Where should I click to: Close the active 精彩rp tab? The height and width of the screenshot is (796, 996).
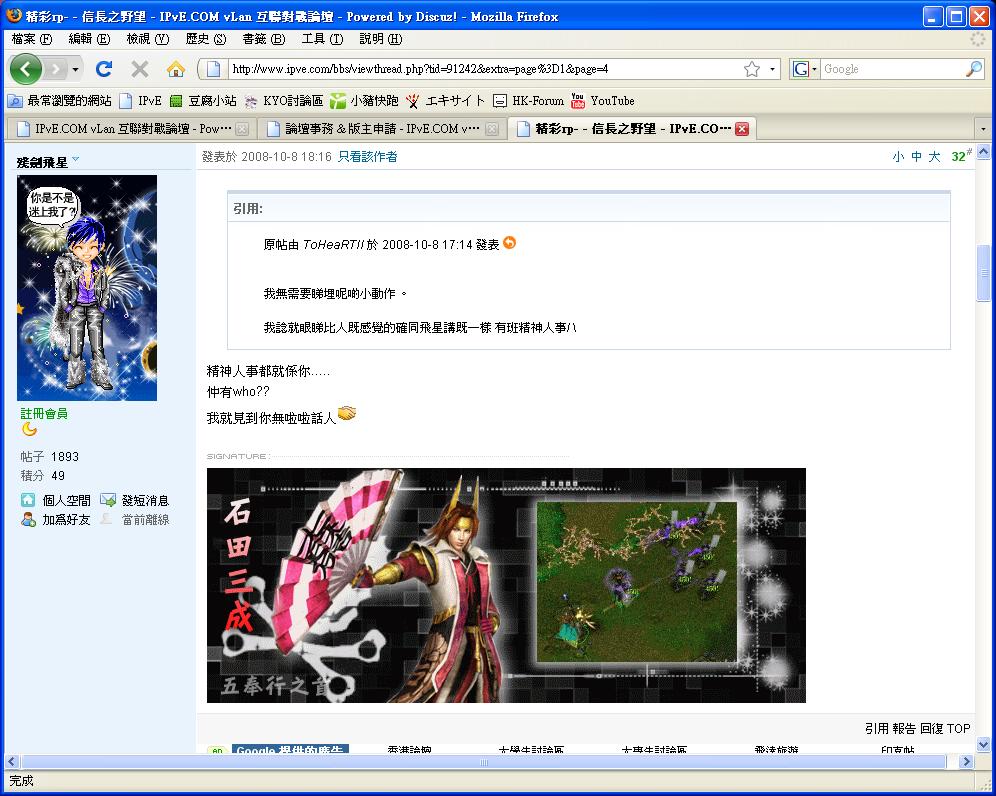tap(742, 129)
